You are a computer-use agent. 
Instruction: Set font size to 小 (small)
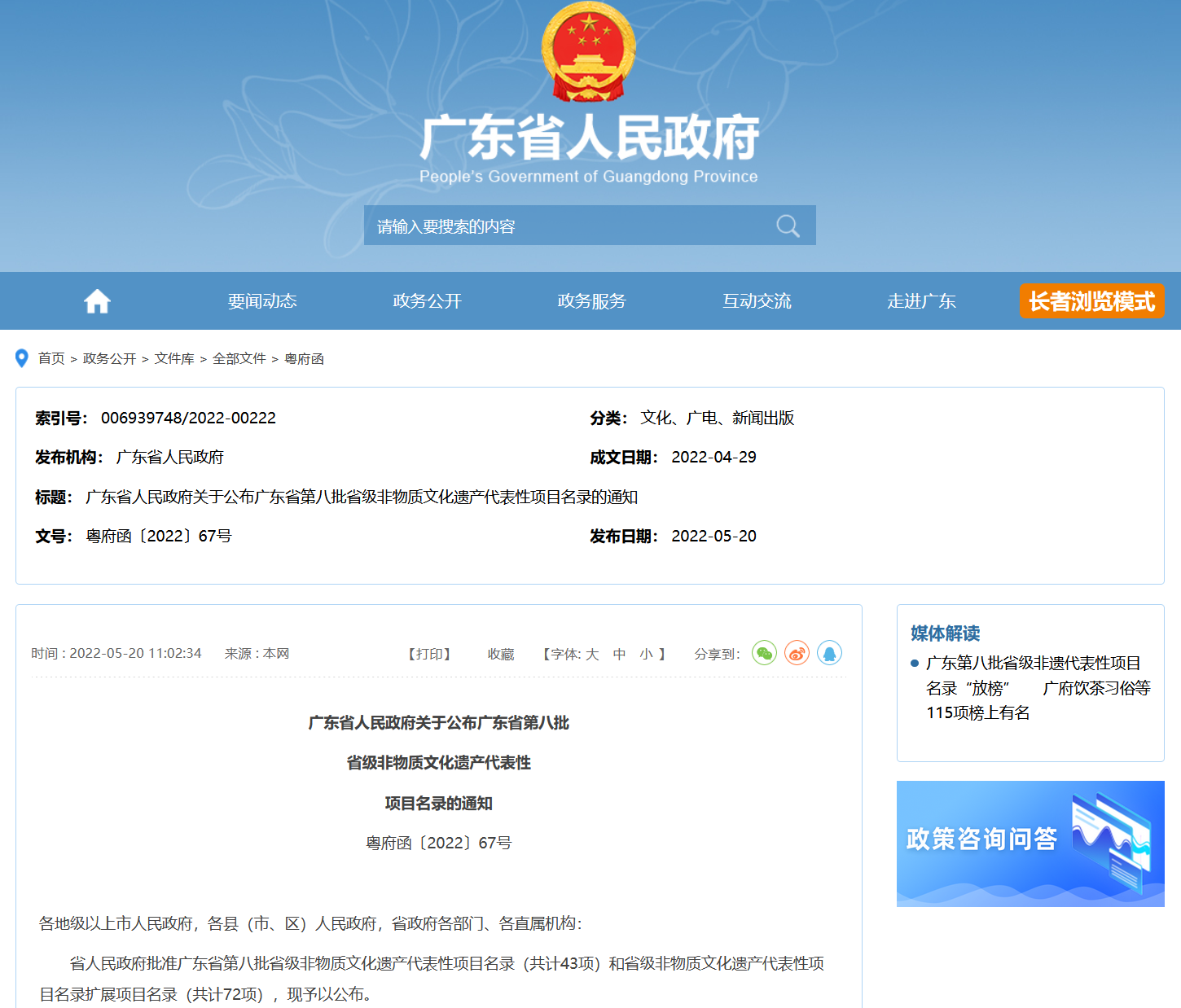pyautogui.click(x=646, y=654)
